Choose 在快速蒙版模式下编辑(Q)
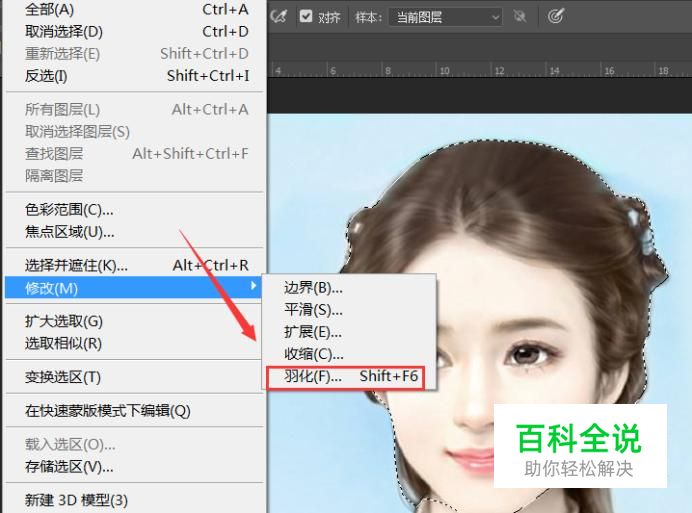Screen dimensions: 692x513 click(135, 411)
